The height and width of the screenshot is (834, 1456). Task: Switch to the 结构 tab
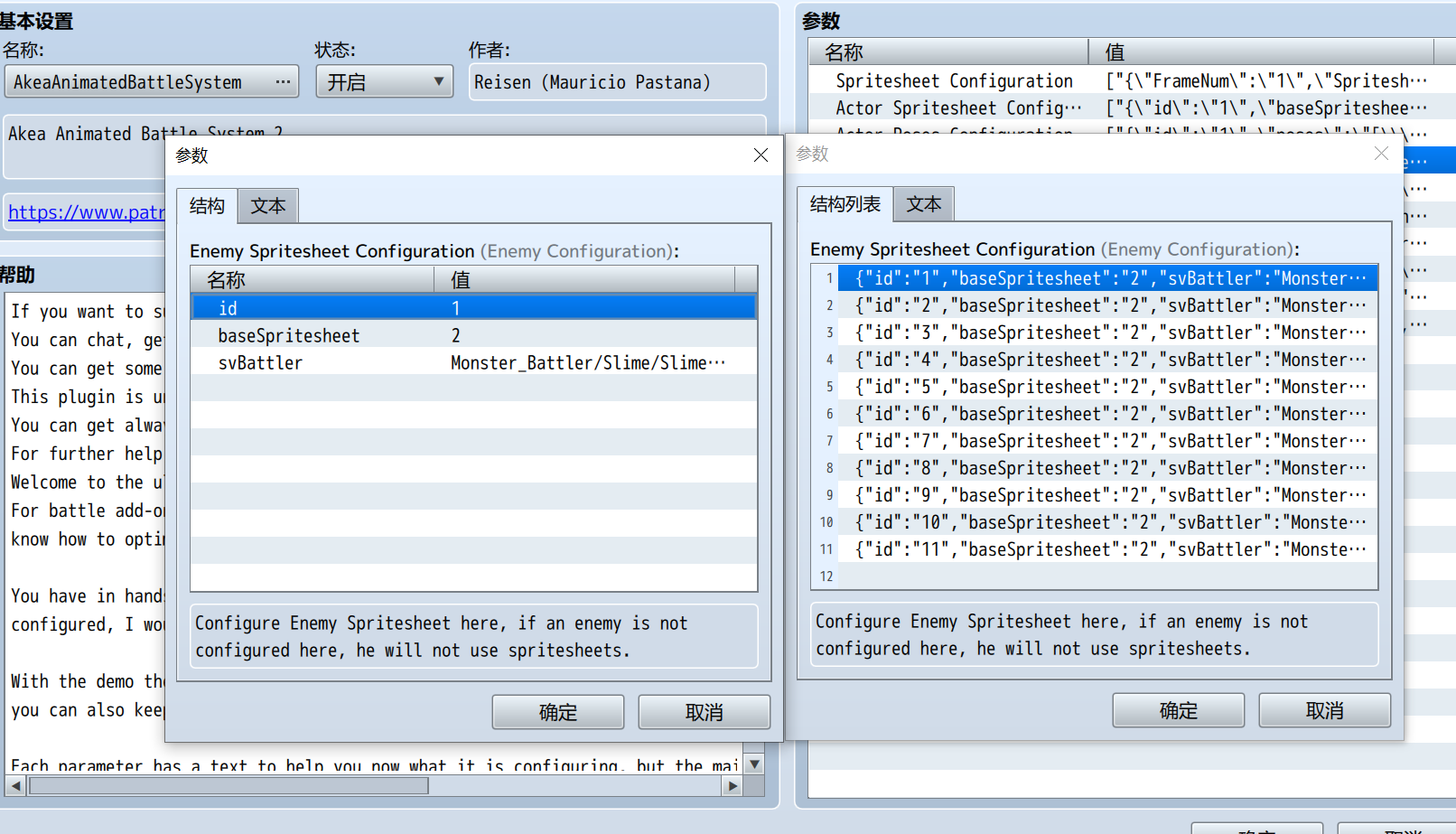pyautogui.click(x=207, y=206)
